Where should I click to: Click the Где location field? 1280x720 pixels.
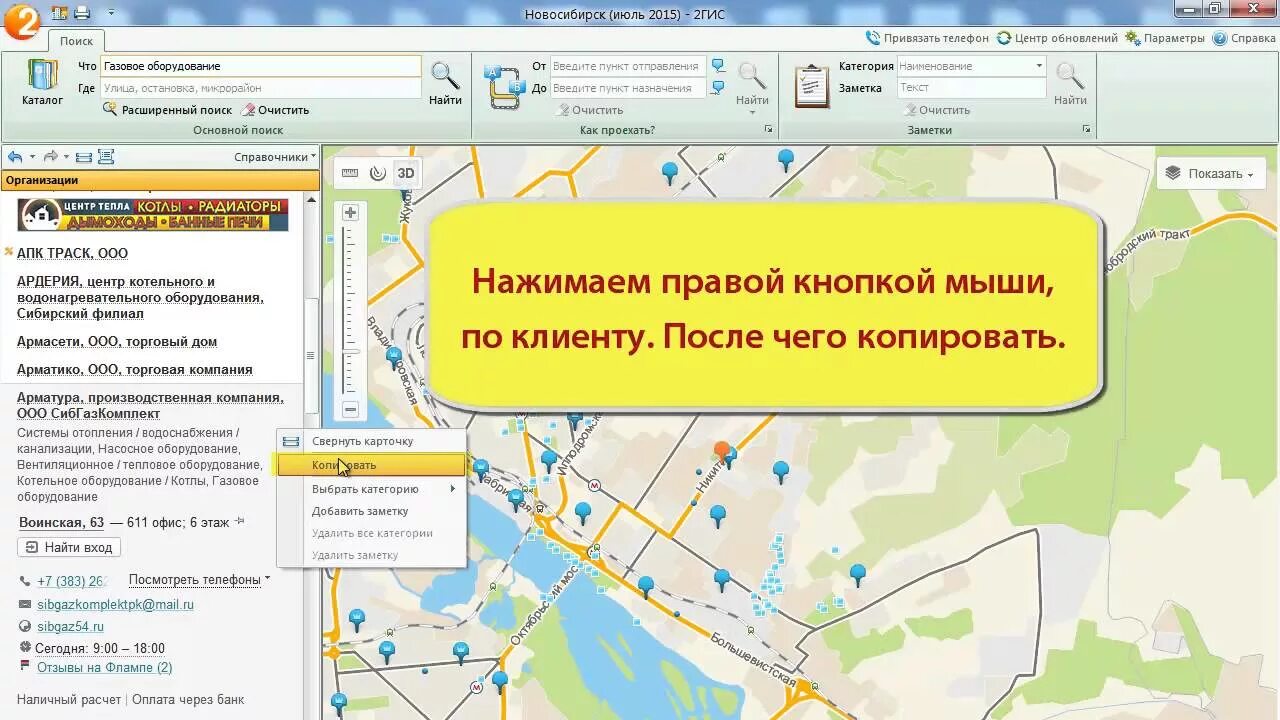(x=260, y=88)
